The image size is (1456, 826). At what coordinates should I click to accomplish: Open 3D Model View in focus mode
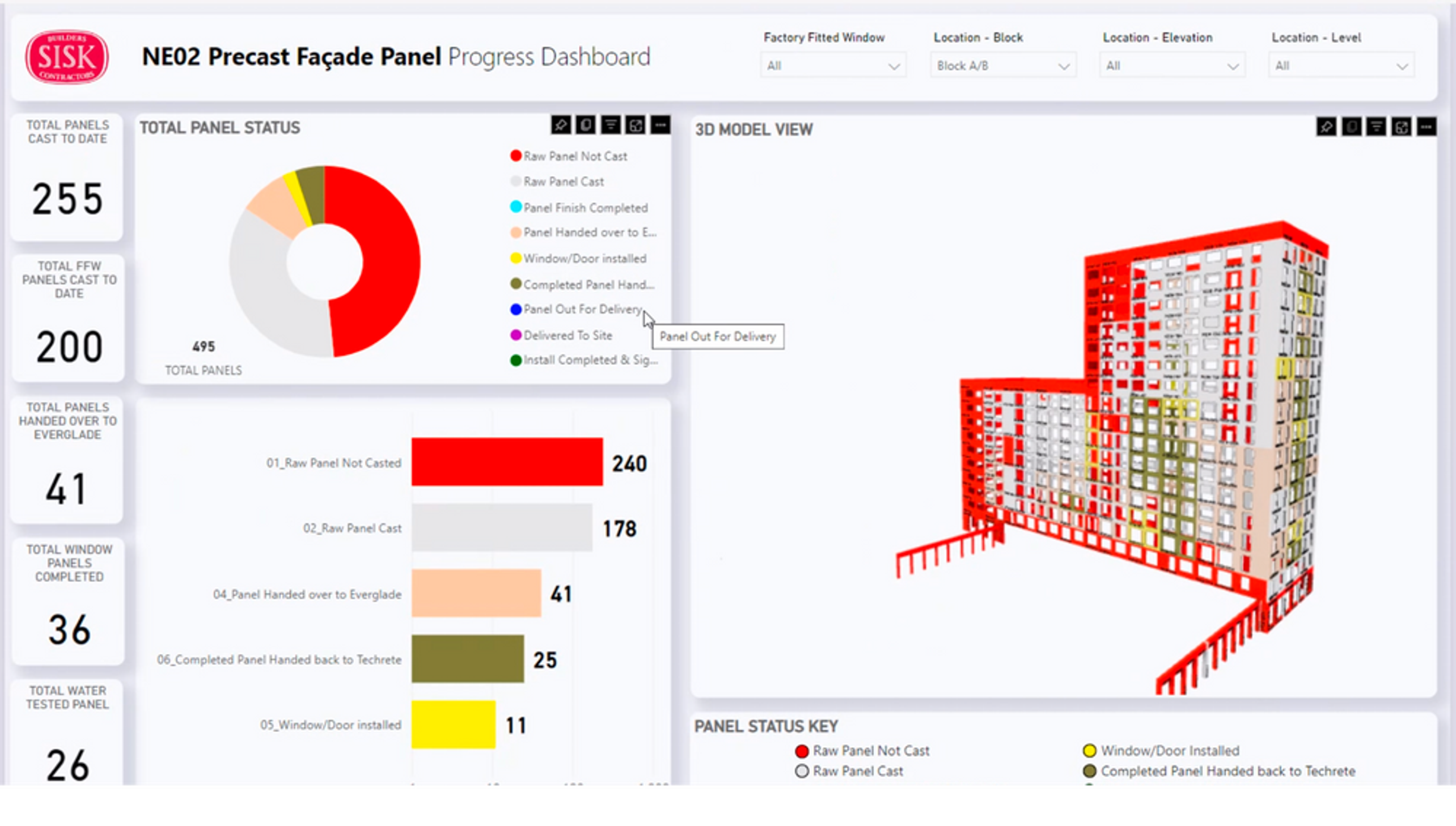1401,127
